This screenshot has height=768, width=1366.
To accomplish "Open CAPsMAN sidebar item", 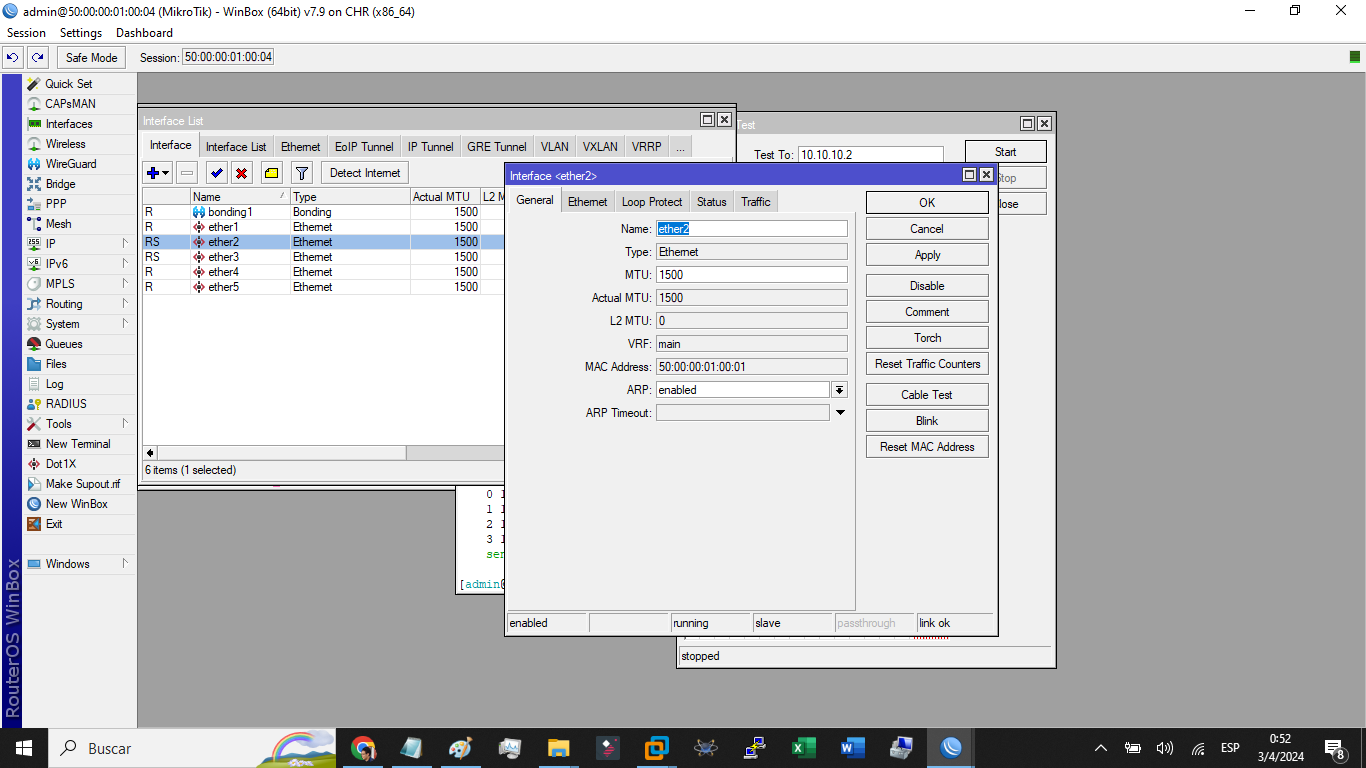I will [x=70, y=104].
